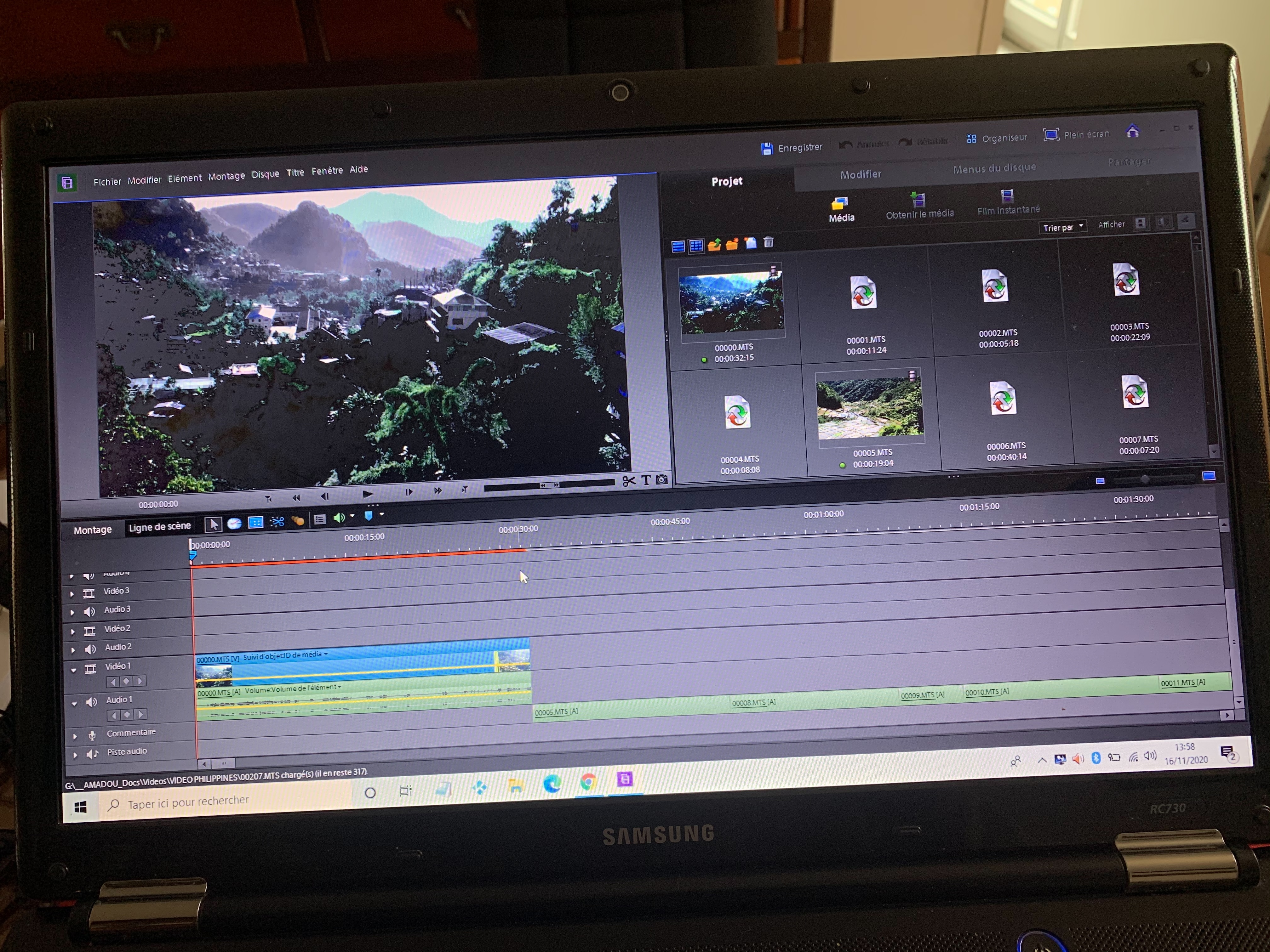
Task: Toggle still images filter next to Afficher
Action: click(x=1186, y=220)
